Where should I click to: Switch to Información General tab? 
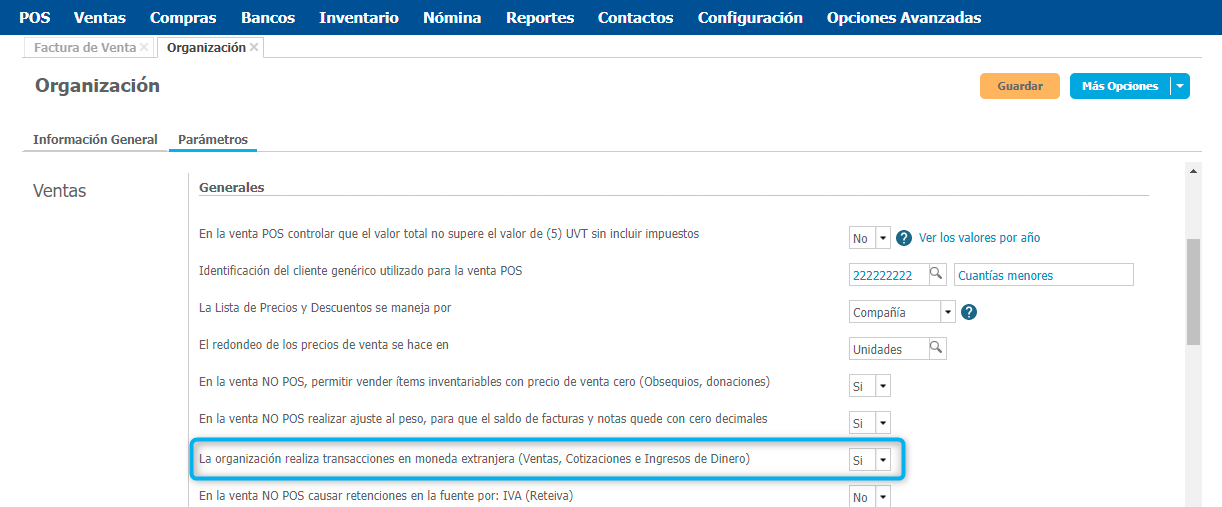95,140
